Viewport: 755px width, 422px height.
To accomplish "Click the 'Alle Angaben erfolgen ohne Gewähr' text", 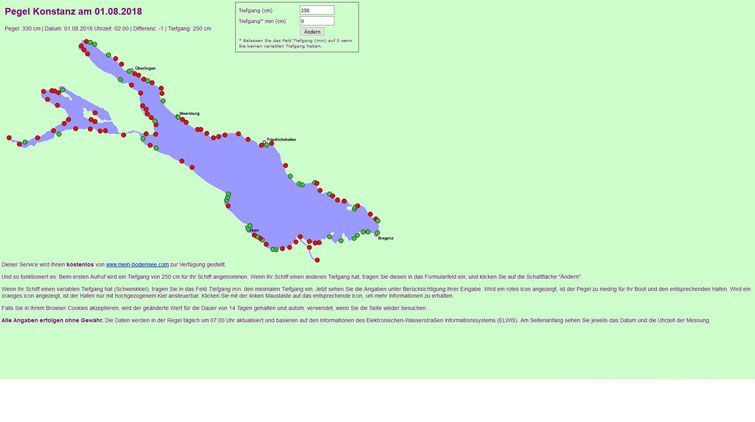I will (52, 320).
